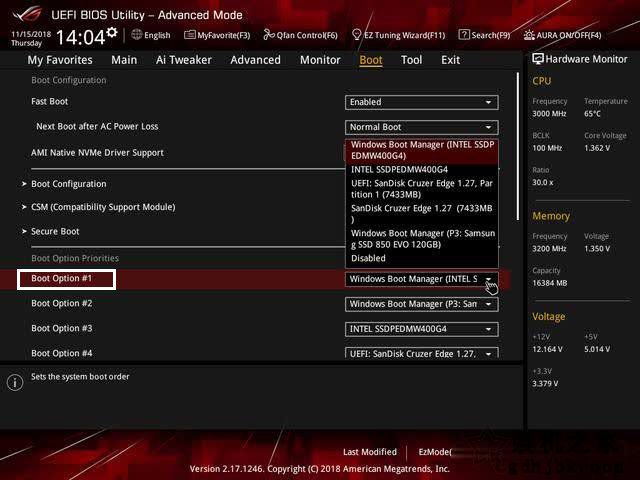Click the Hardware Monitor screen icon
Screen dimensions: 640x480
[x=538, y=59]
